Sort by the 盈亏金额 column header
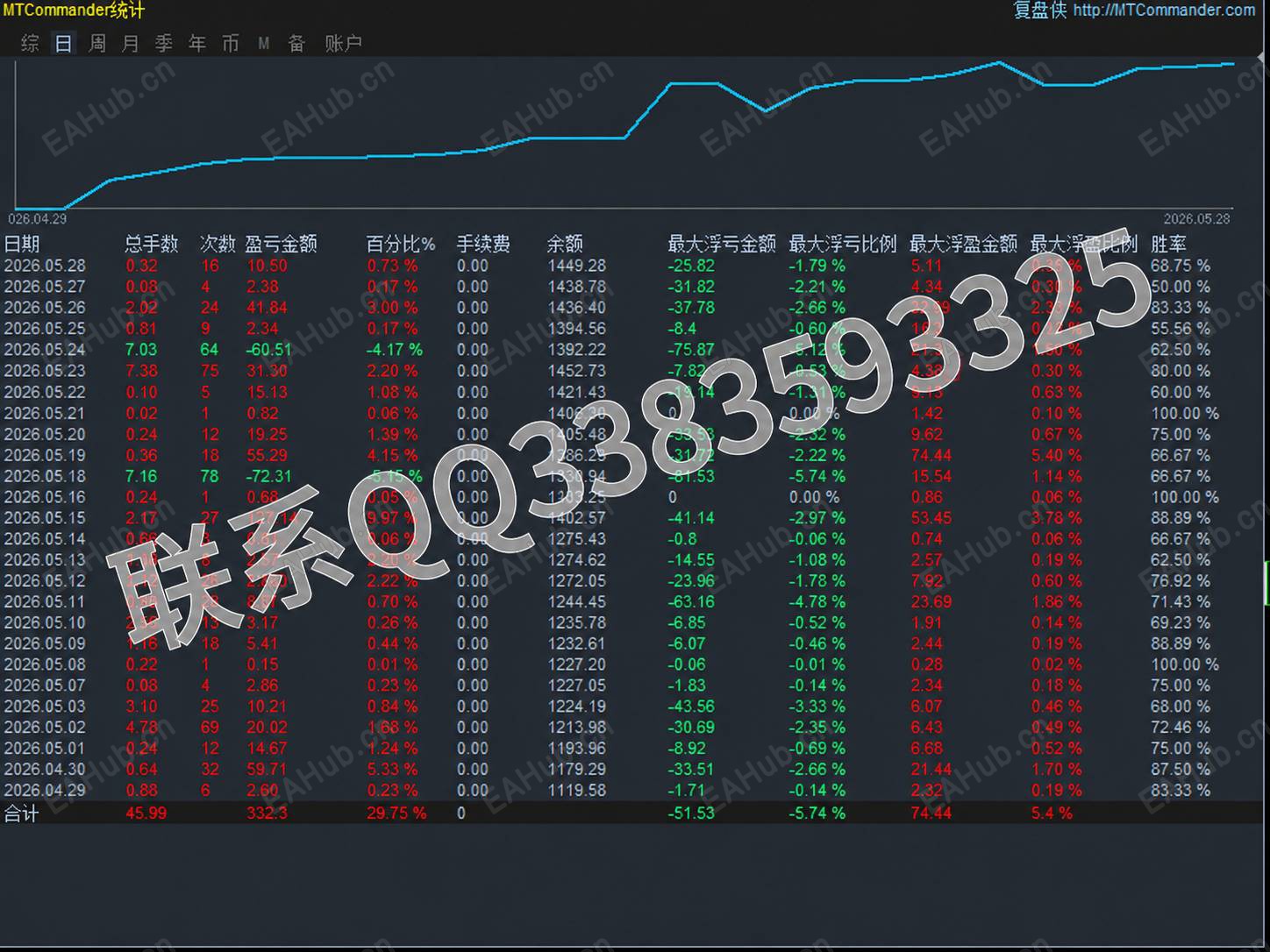 pyautogui.click(x=281, y=244)
